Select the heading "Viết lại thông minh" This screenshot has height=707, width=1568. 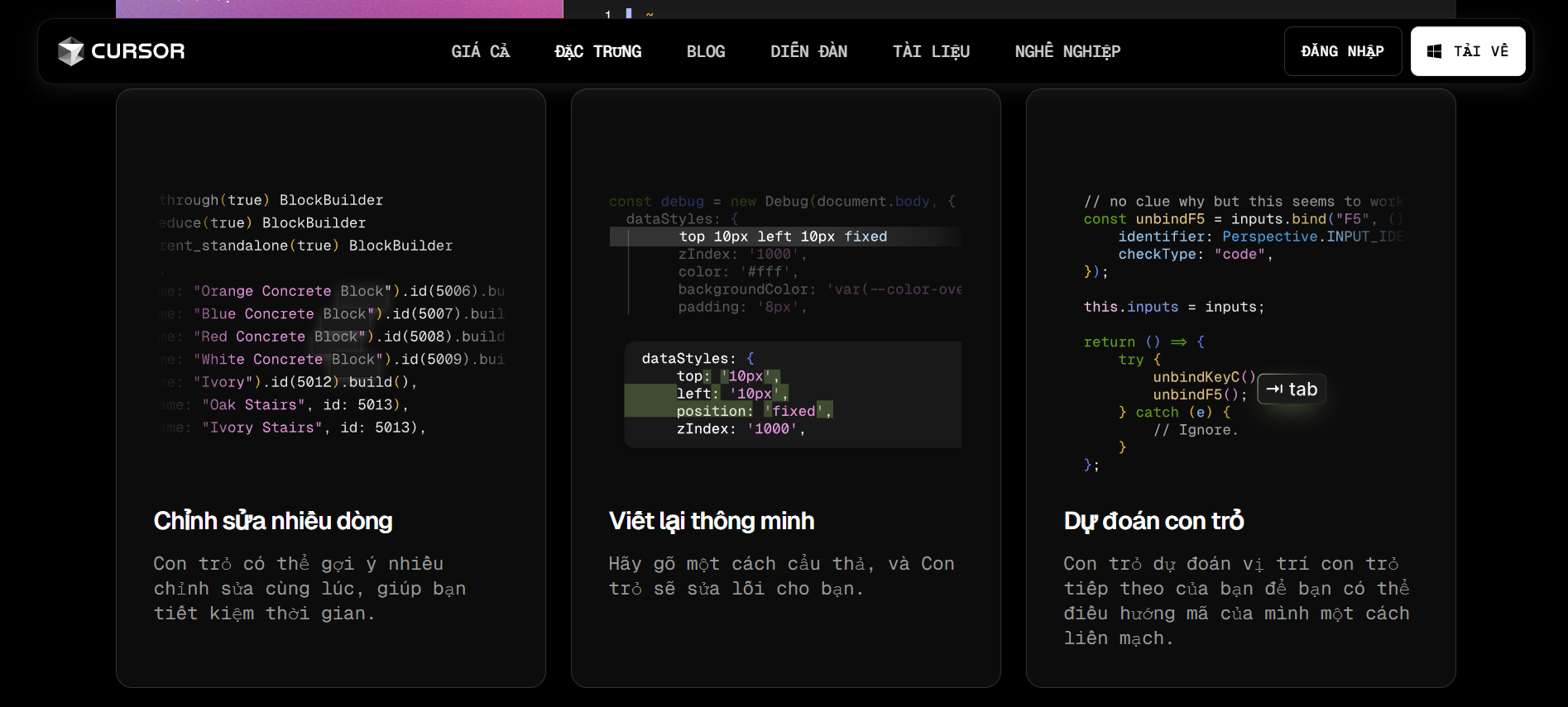(x=712, y=521)
